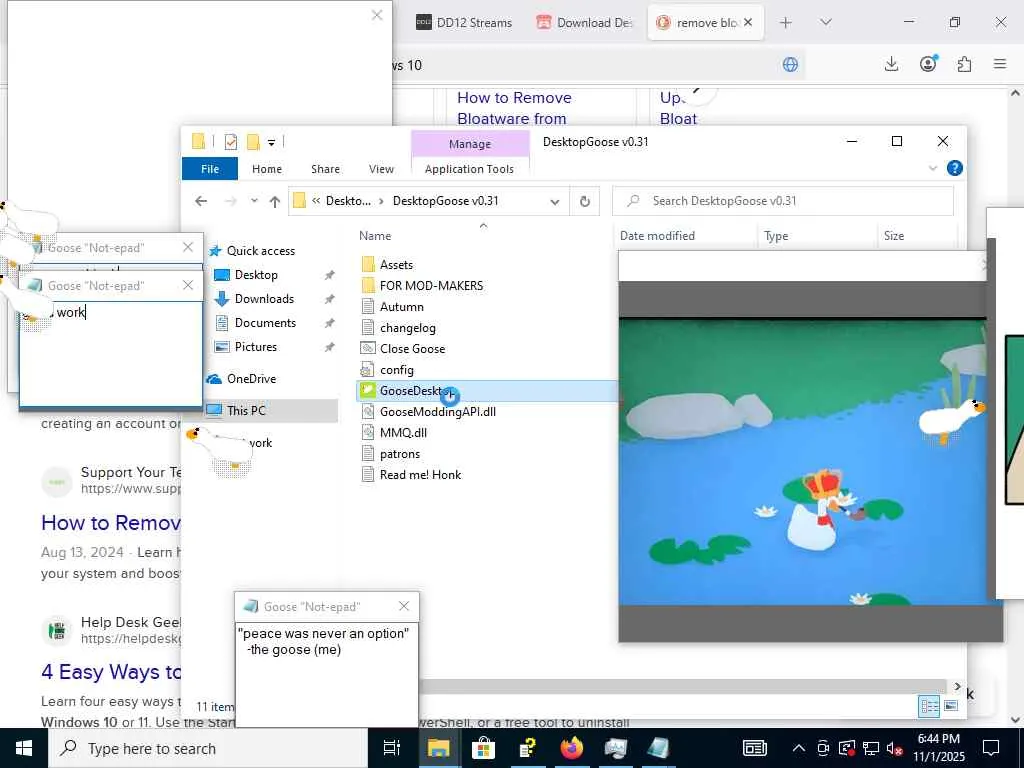Image resolution: width=1024 pixels, height=768 pixels.
Task: Select the Home ribbon tab
Action: [x=267, y=168]
